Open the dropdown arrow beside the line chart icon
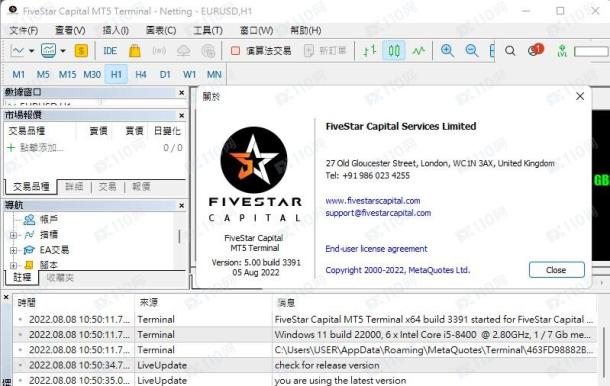This screenshot has height=386, width=610. pos(32,51)
